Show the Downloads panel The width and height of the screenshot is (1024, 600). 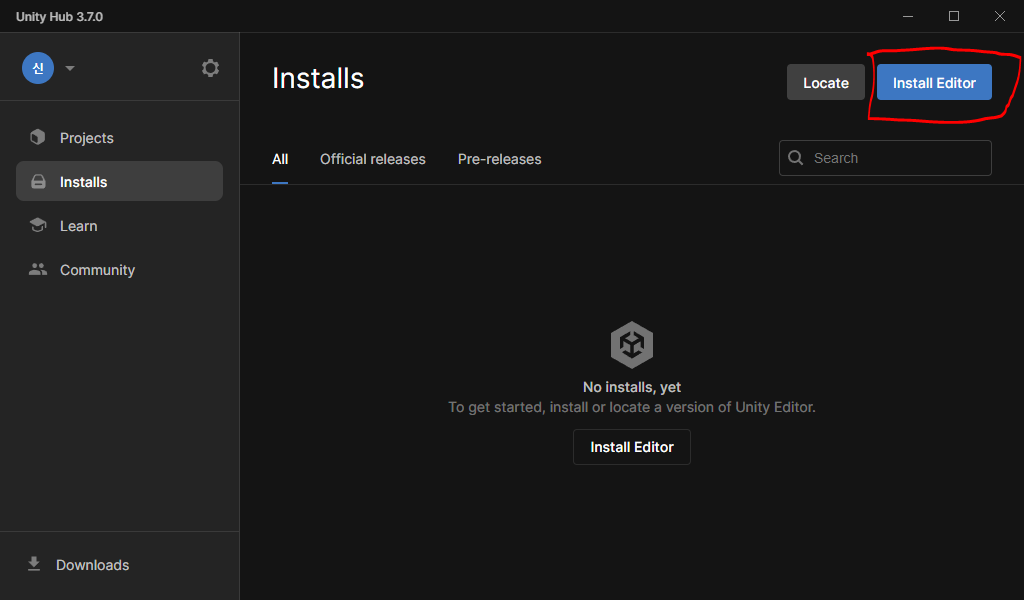(92, 565)
